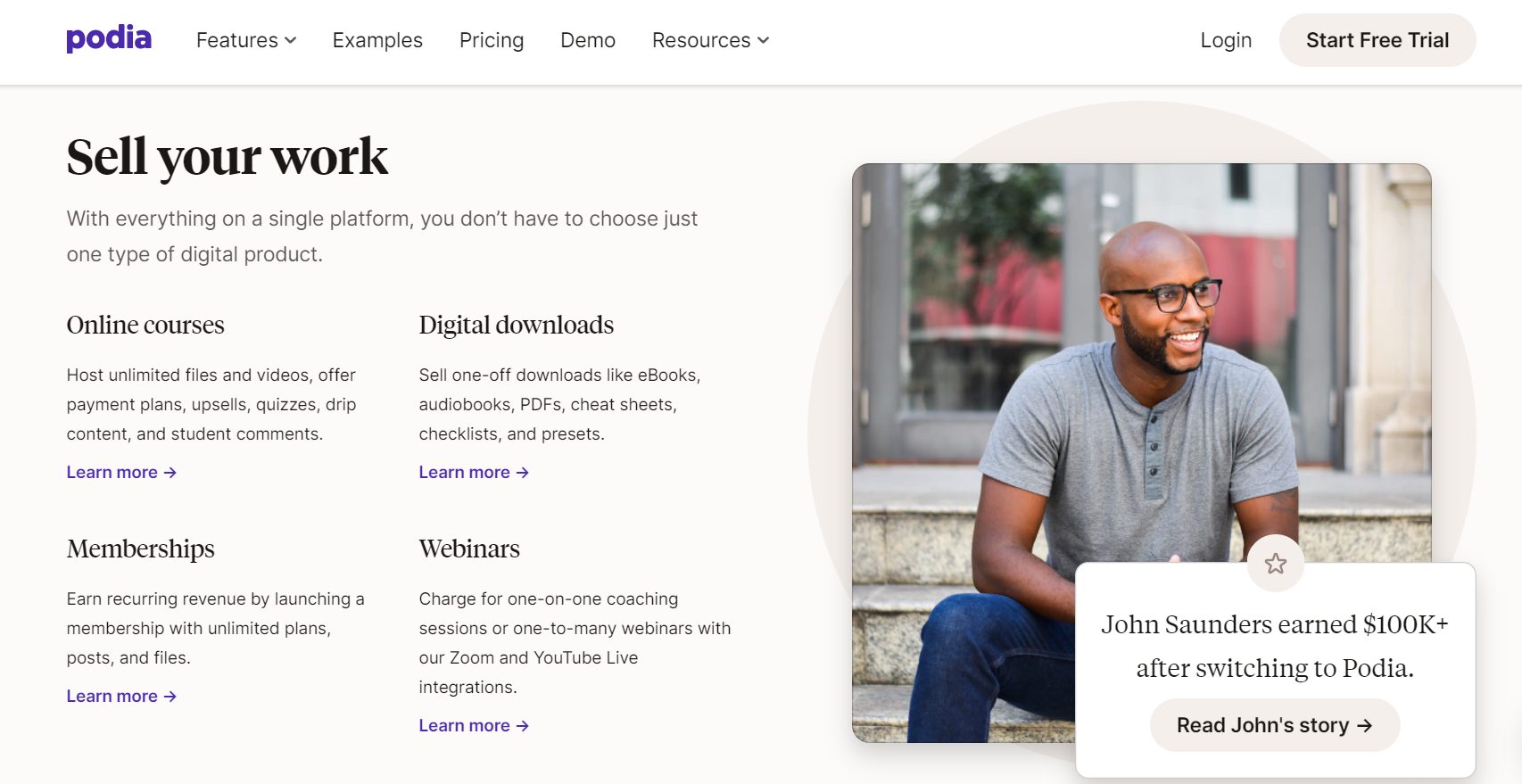Click the Digital downloads heading
This screenshot has height=784, width=1522.
[517, 325]
